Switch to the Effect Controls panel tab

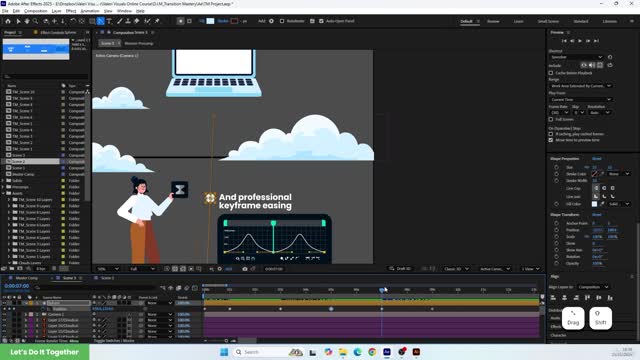point(58,32)
